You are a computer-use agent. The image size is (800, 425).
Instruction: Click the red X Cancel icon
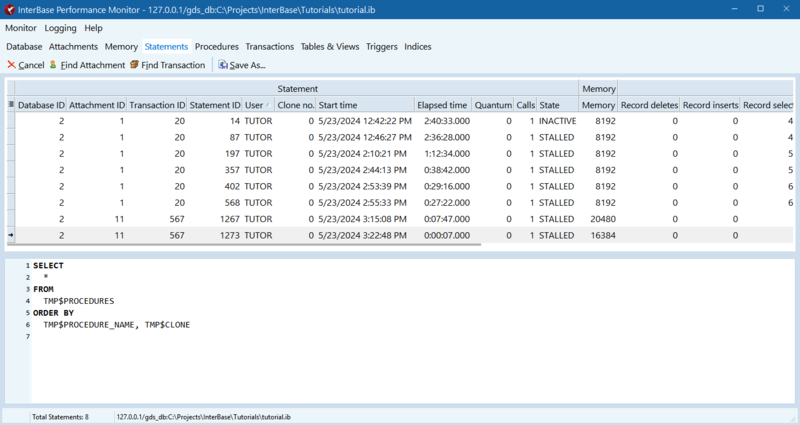(x=11, y=65)
